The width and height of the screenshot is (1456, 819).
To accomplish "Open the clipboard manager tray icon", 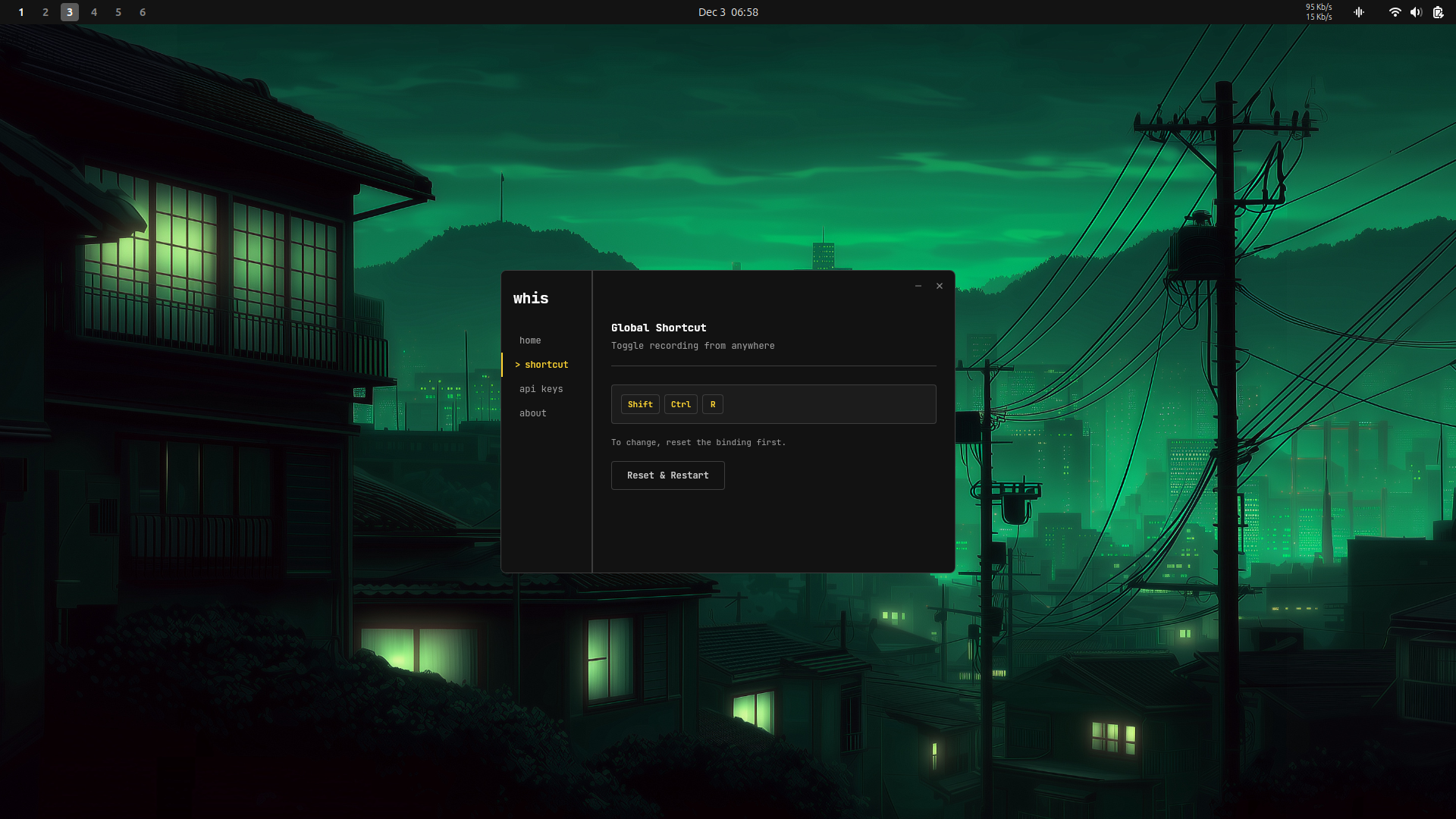I will tap(1438, 12).
